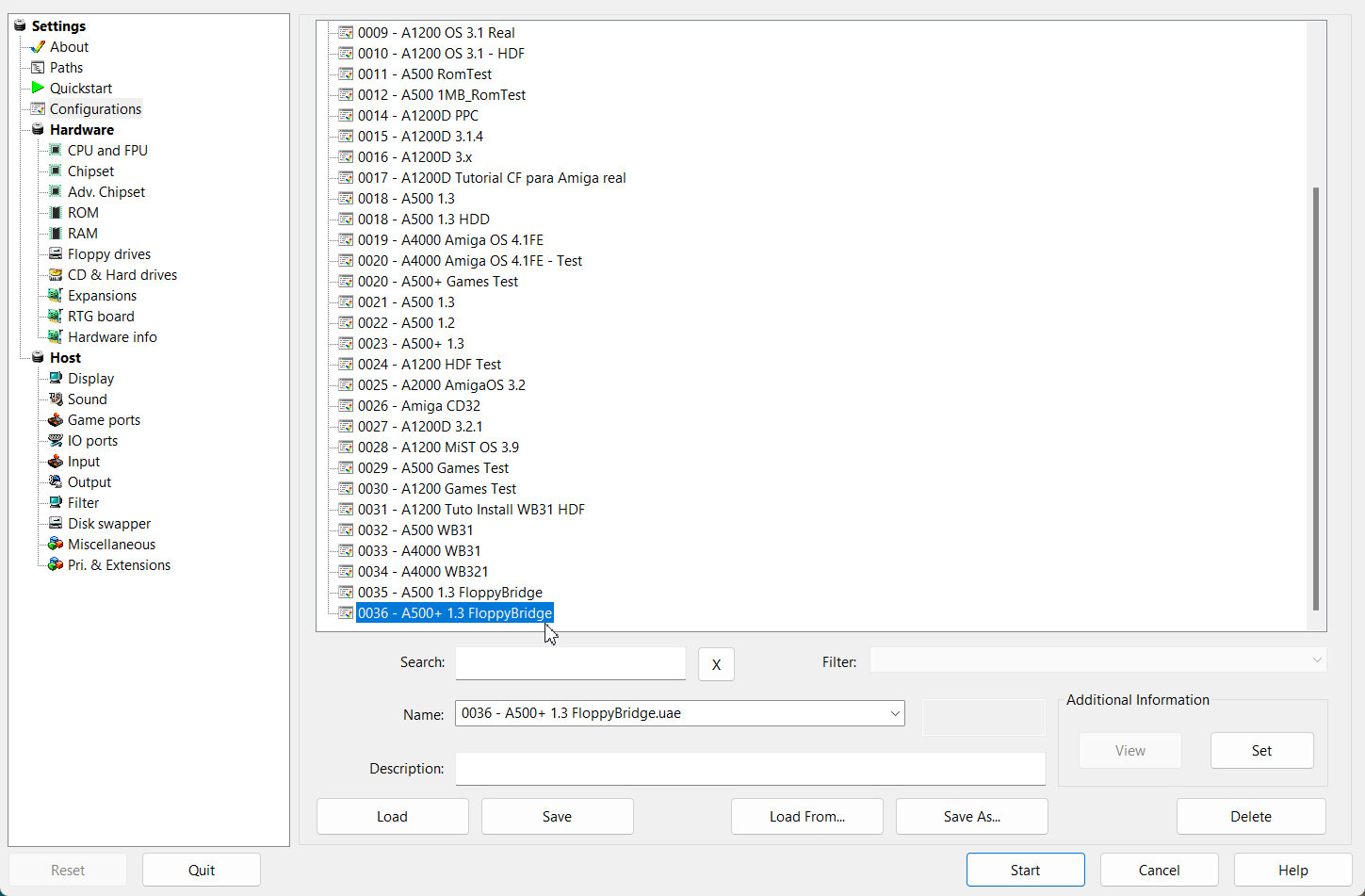Open the Game ports settings
The width and height of the screenshot is (1365, 896).
tap(104, 420)
